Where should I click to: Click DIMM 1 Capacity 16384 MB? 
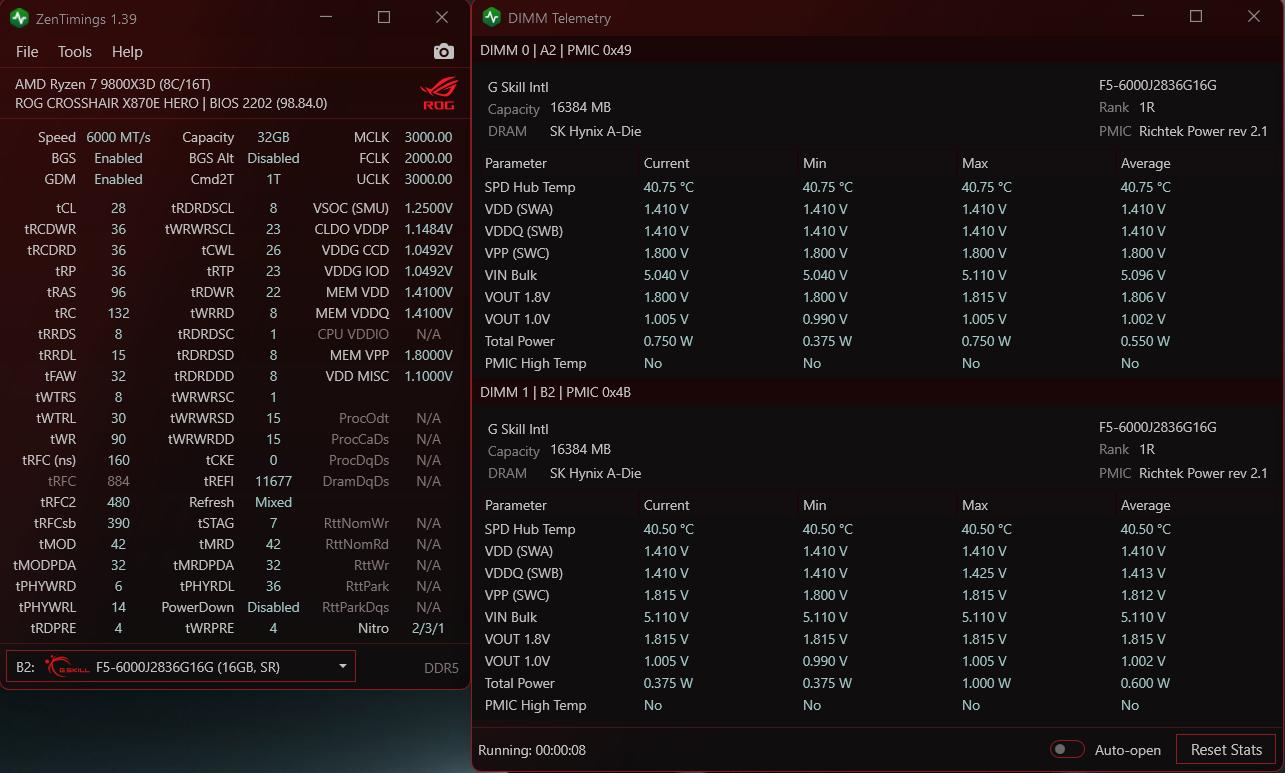(x=580, y=449)
